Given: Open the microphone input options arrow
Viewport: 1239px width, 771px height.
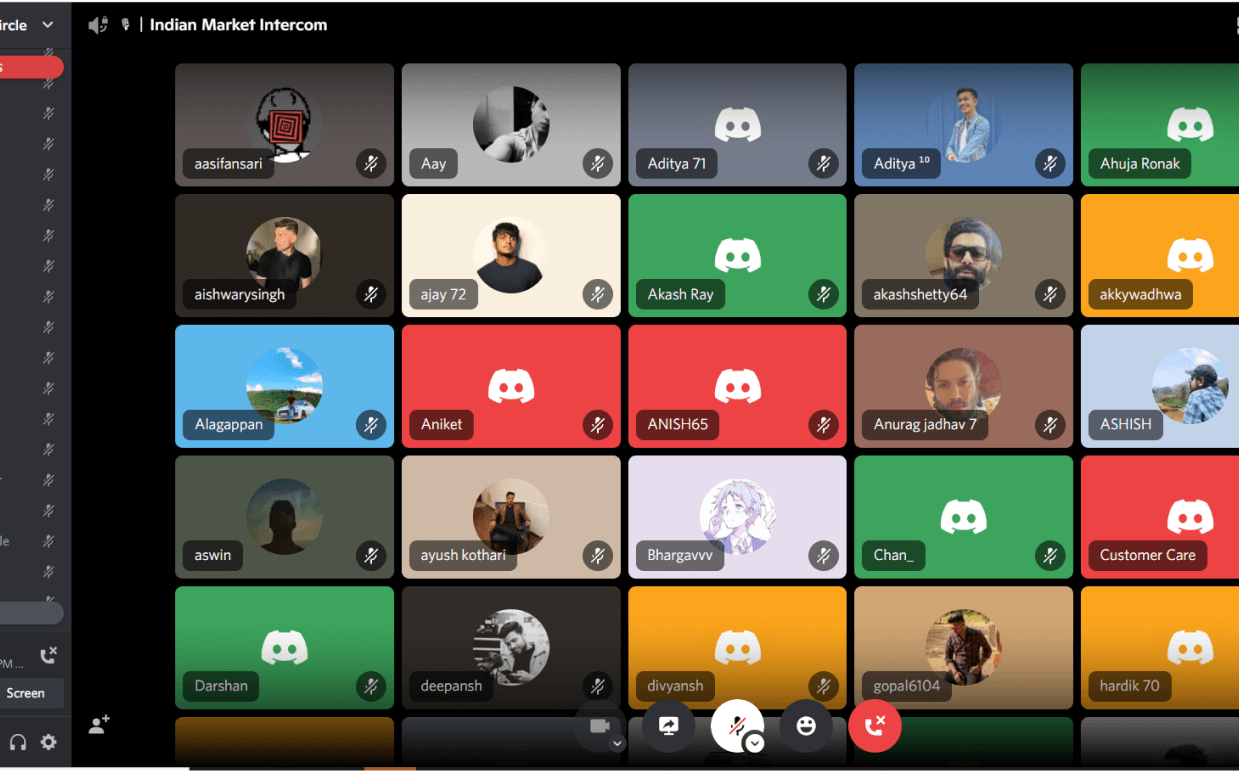Looking at the screenshot, I should point(755,743).
